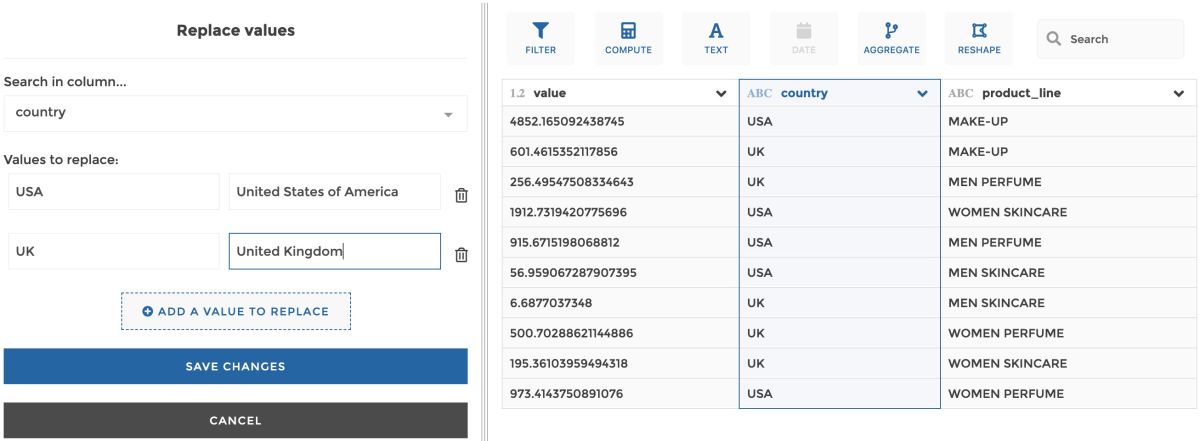
Task: Open the Compute calculator tool
Action: tap(628, 39)
